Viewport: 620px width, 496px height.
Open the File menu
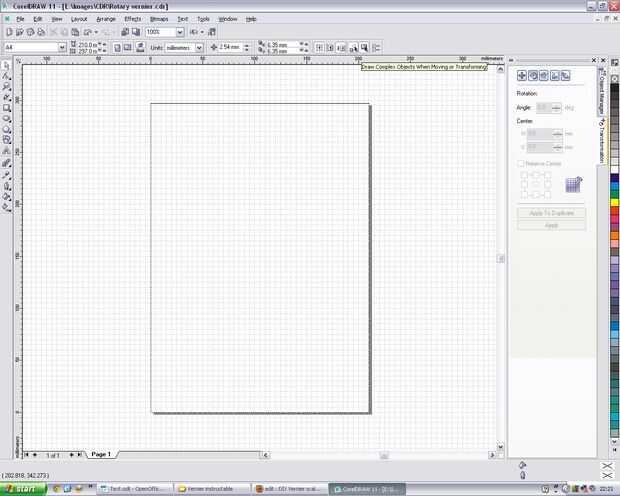[20, 19]
